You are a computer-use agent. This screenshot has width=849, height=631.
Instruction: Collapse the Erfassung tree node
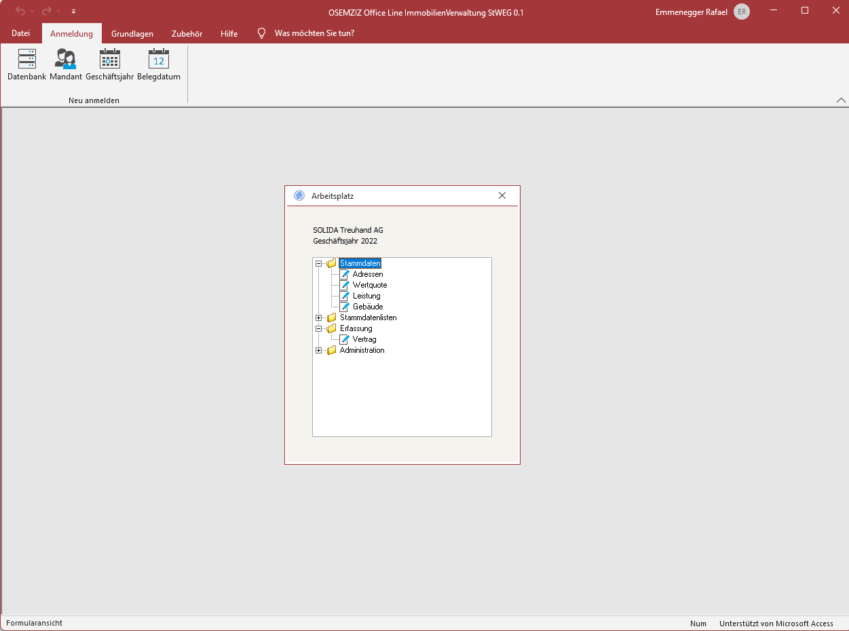point(318,328)
